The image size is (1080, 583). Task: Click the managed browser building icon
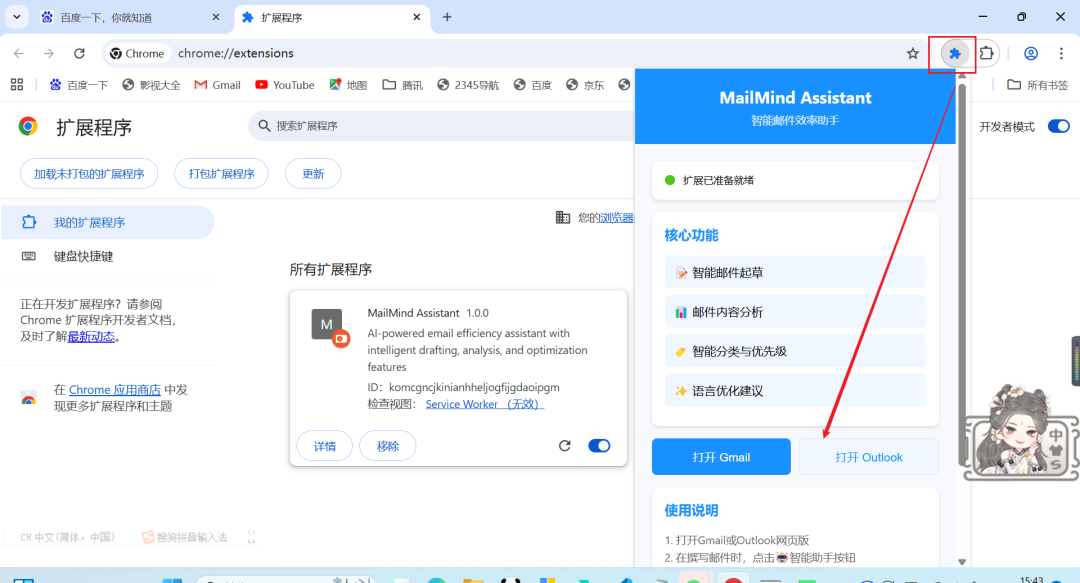pyautogui.click(x=563, y=218)
